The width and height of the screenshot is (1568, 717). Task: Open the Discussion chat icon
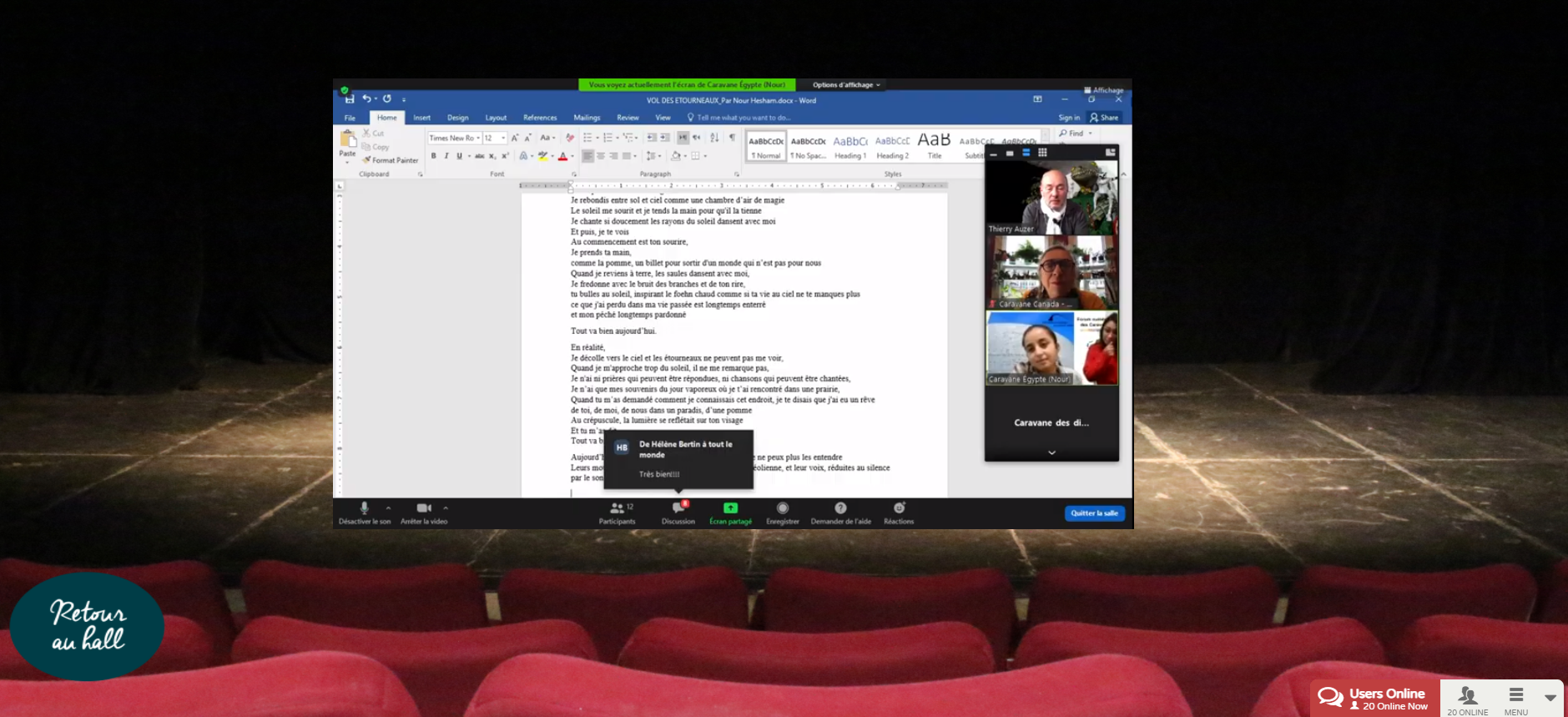(678, 508)
